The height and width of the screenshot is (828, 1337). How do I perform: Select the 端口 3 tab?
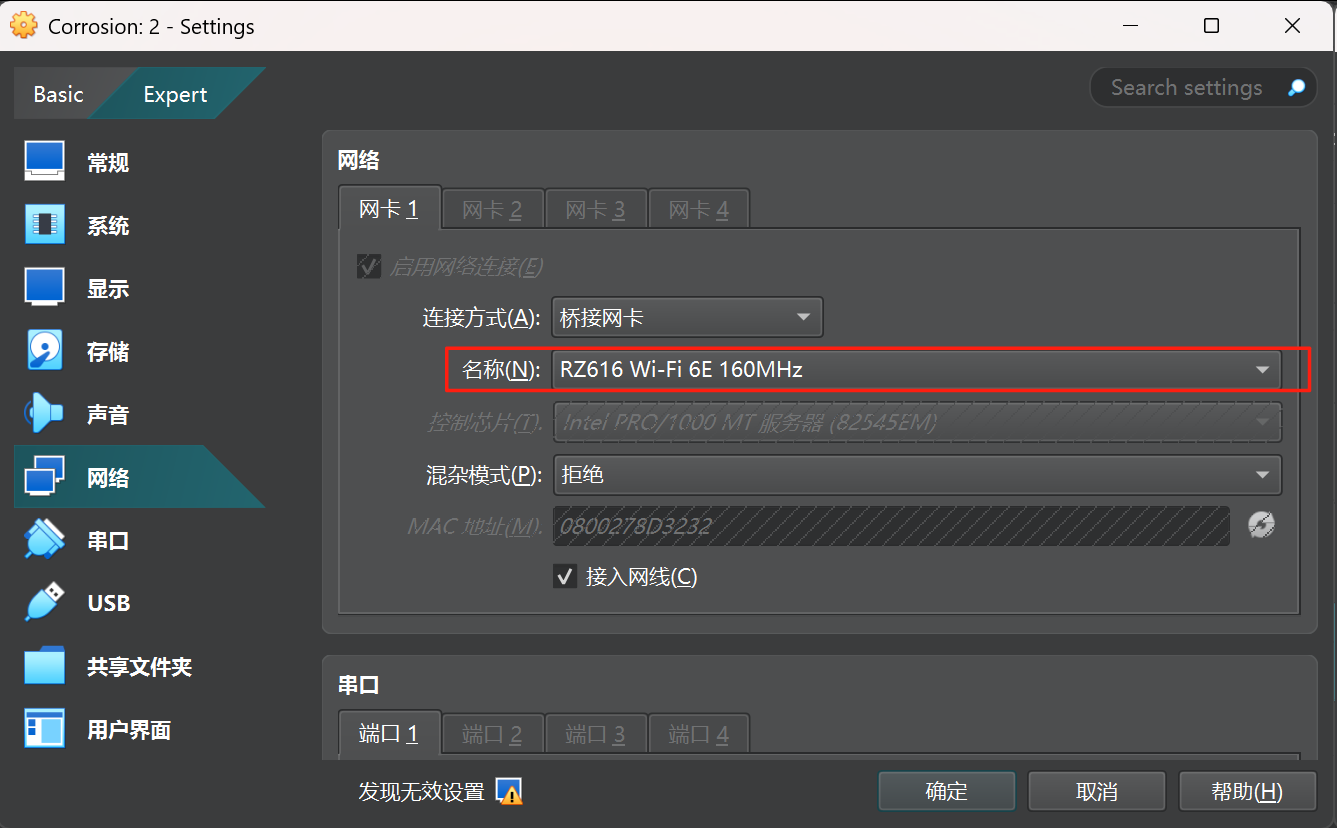[x=595, y=735]
